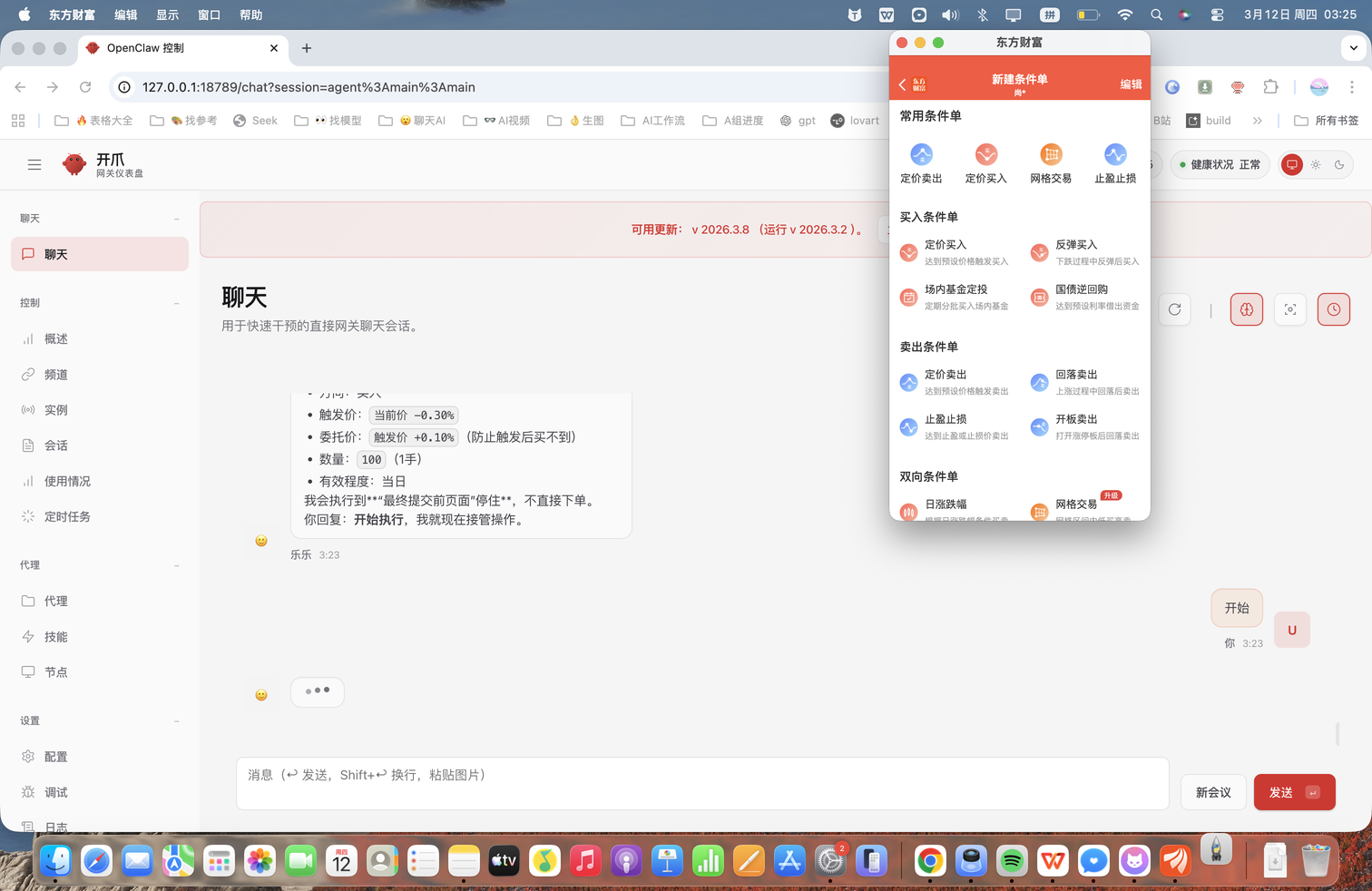Click the refresh chat icon

tap(1174, 309)
